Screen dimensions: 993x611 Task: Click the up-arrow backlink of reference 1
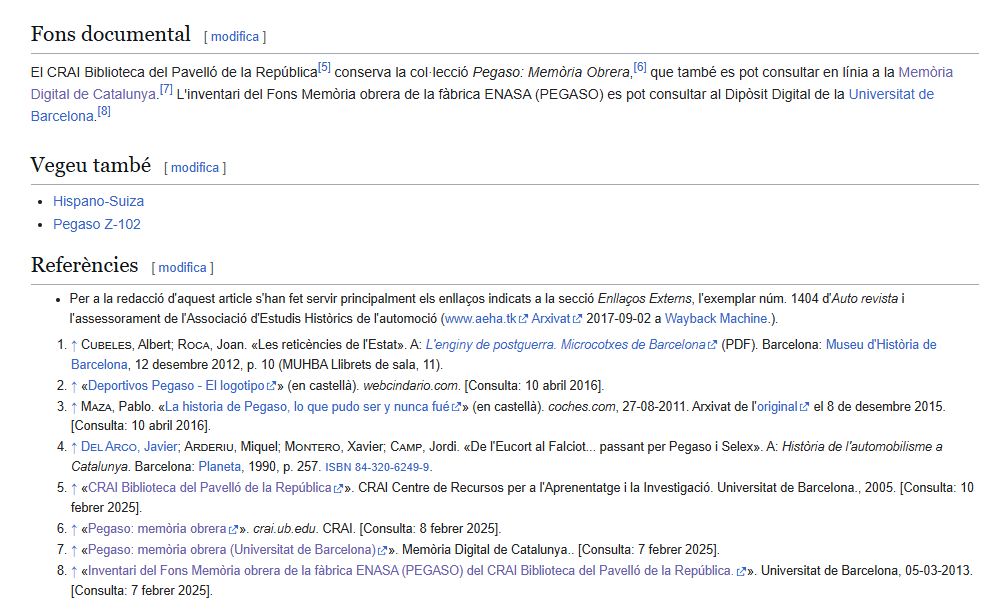coord(74,345)
